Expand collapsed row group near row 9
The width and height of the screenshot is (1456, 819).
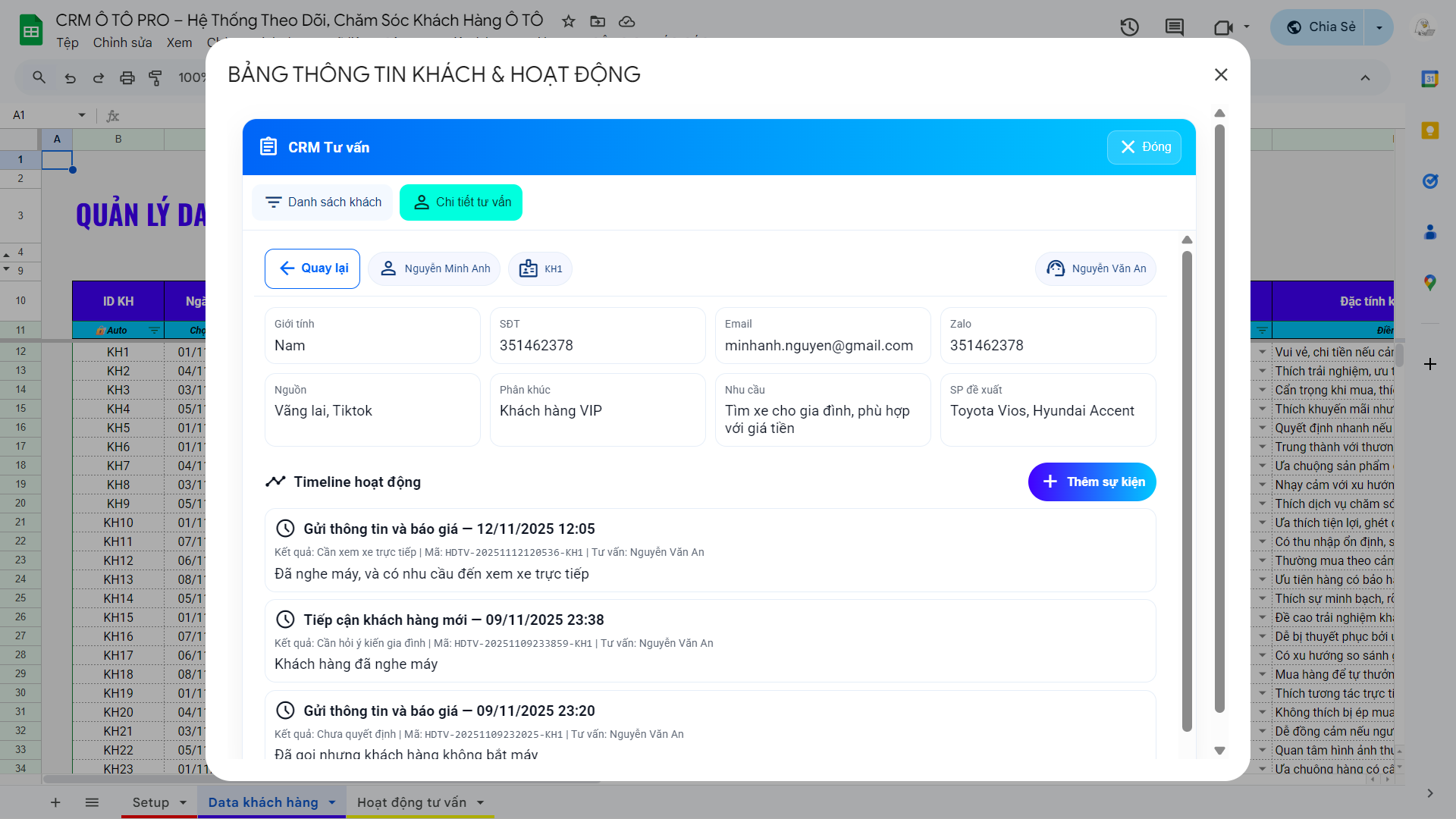[x=7, y=268]
